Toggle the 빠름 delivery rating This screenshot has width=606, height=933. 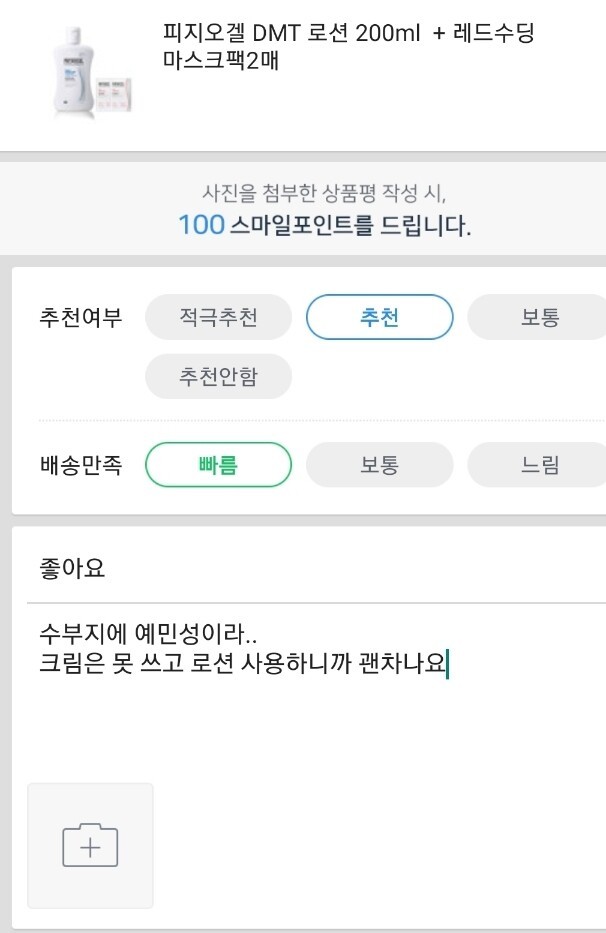[218, 465]
